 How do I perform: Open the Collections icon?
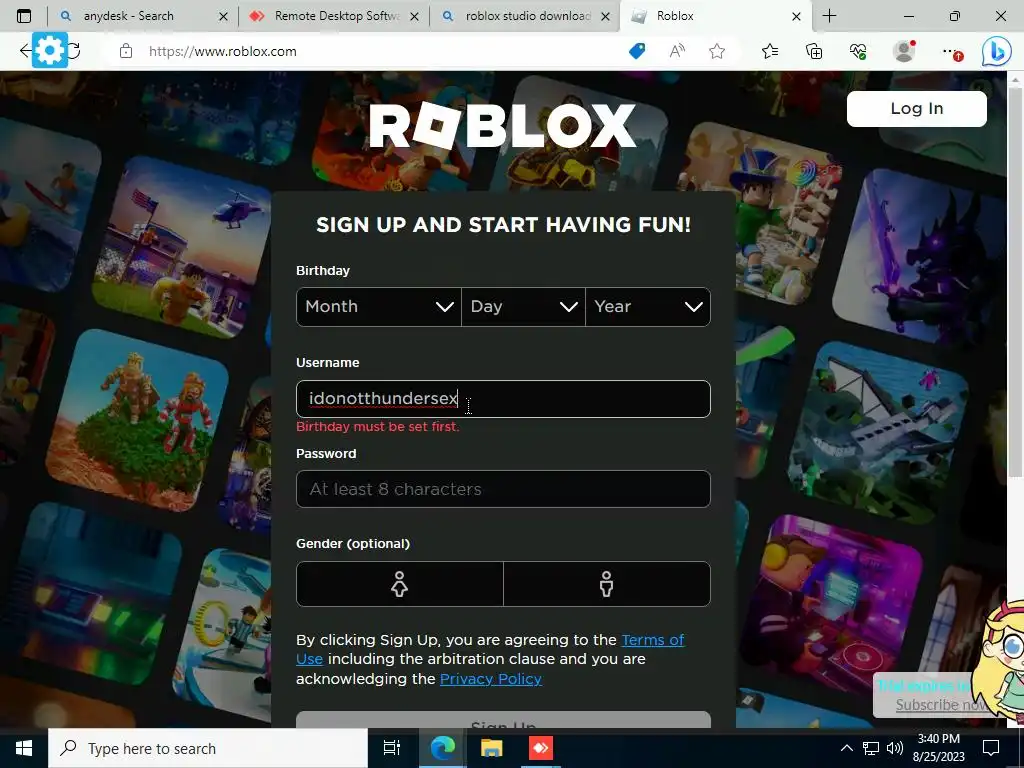814,51
